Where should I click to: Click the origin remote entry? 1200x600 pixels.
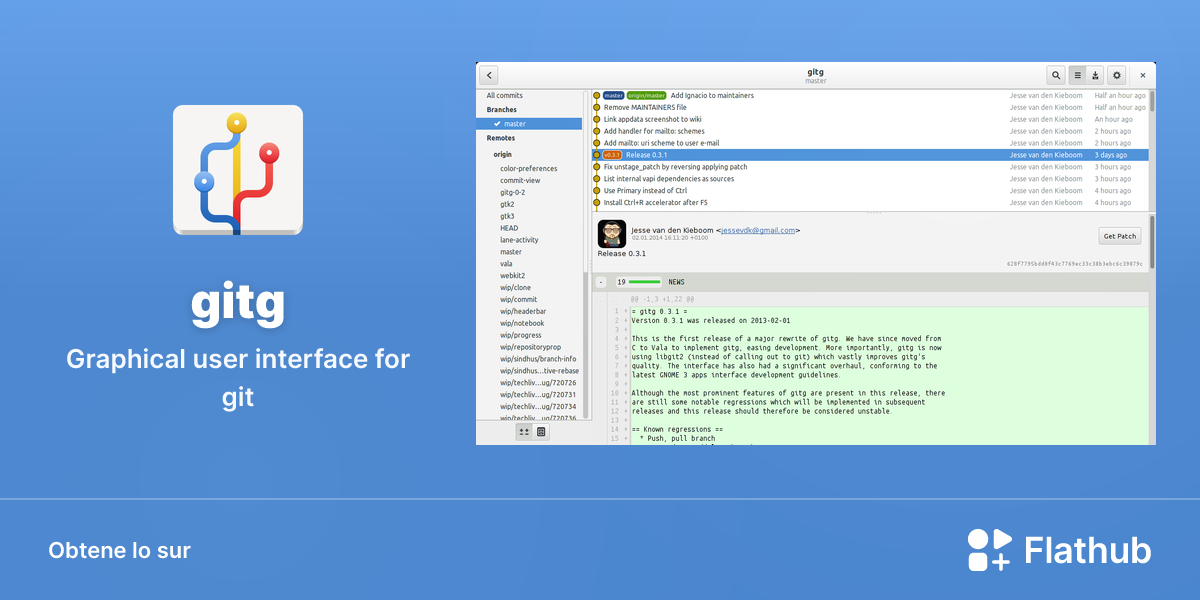click(x=502, y=155)
